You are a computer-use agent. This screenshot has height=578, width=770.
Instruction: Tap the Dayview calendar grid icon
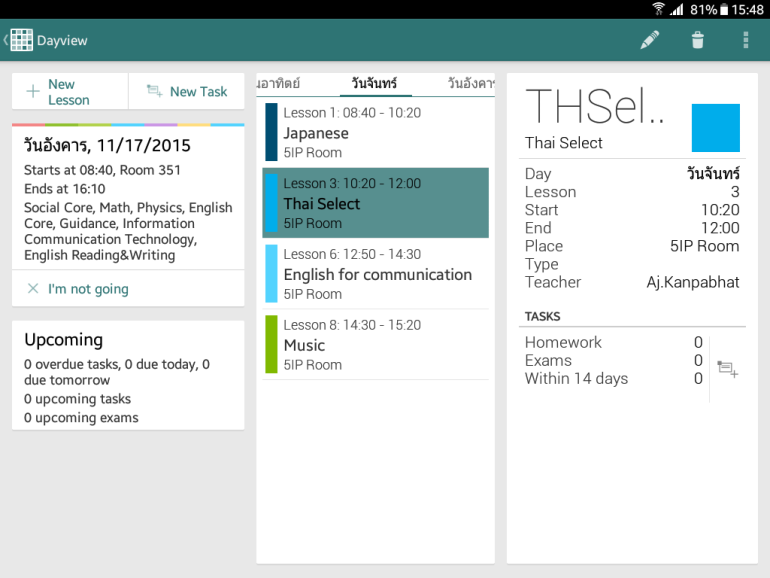(21, 40)
